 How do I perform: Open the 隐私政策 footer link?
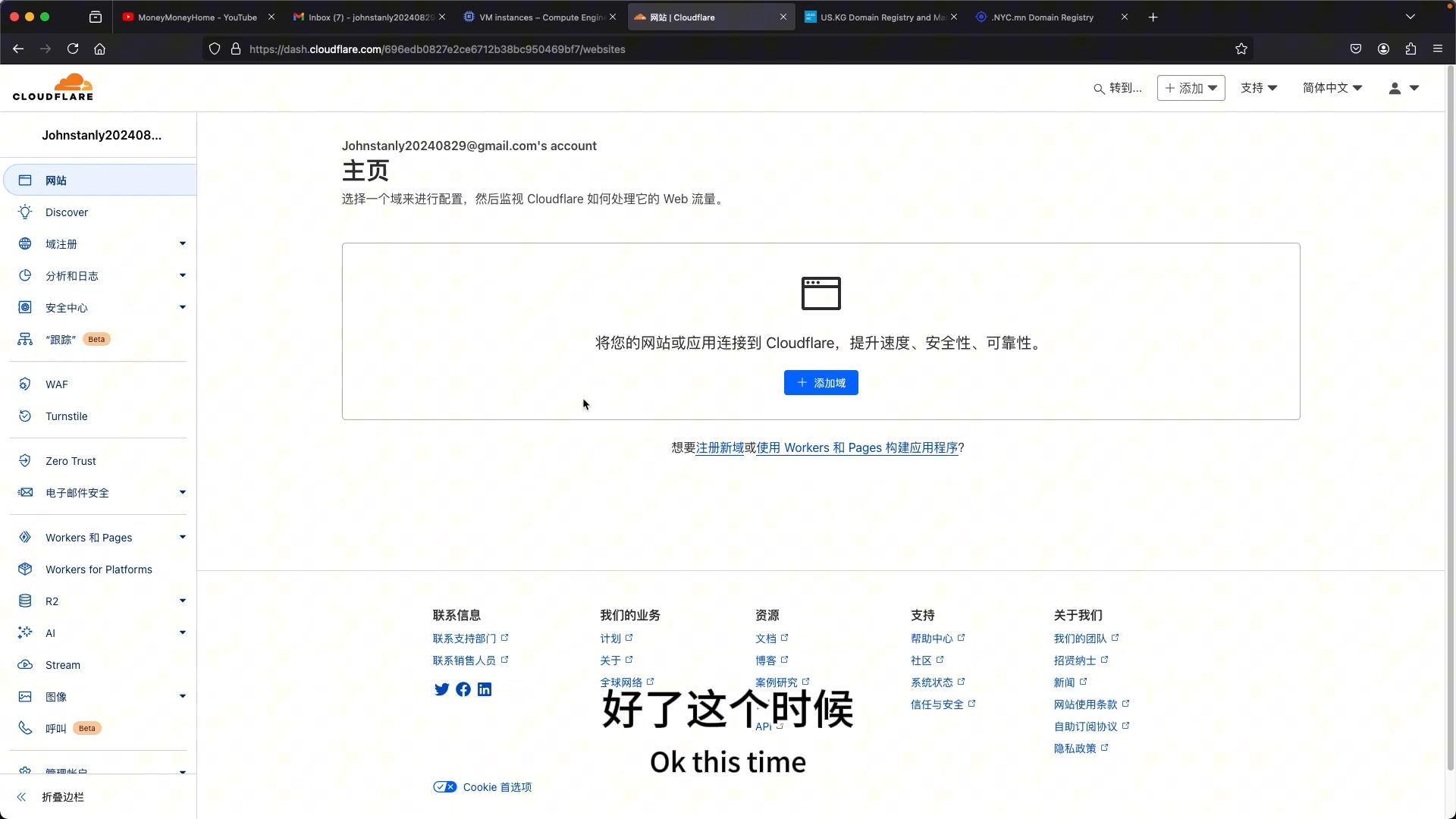tap(1081, 748)
